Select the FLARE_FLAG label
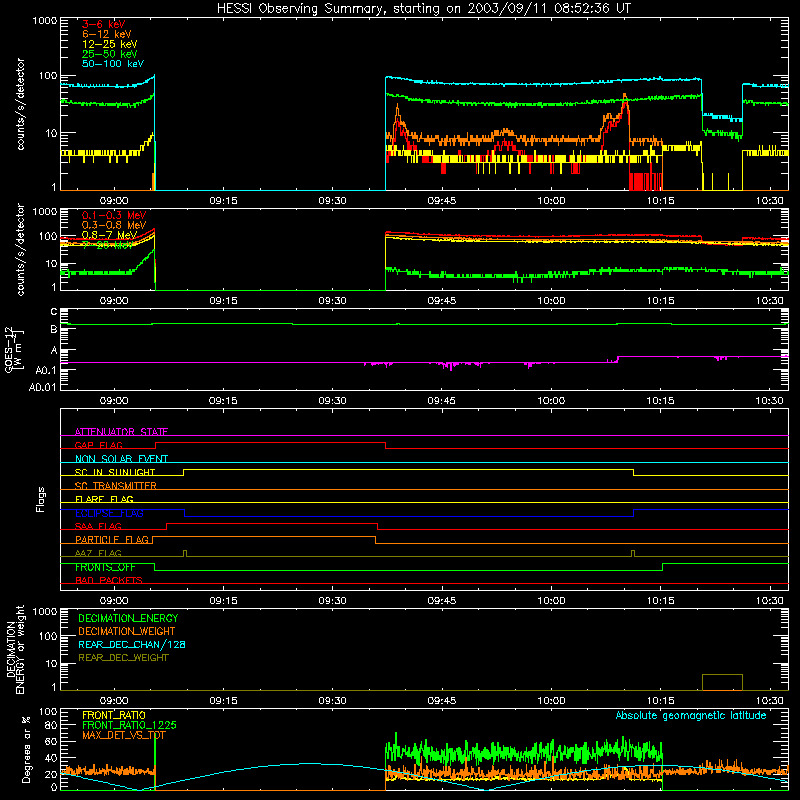 (104, 499)
